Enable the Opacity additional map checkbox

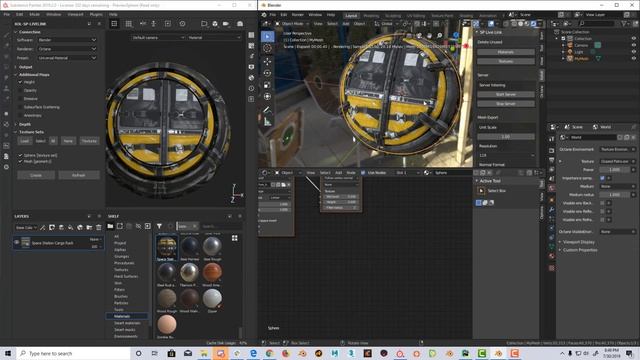click(20, 90)
